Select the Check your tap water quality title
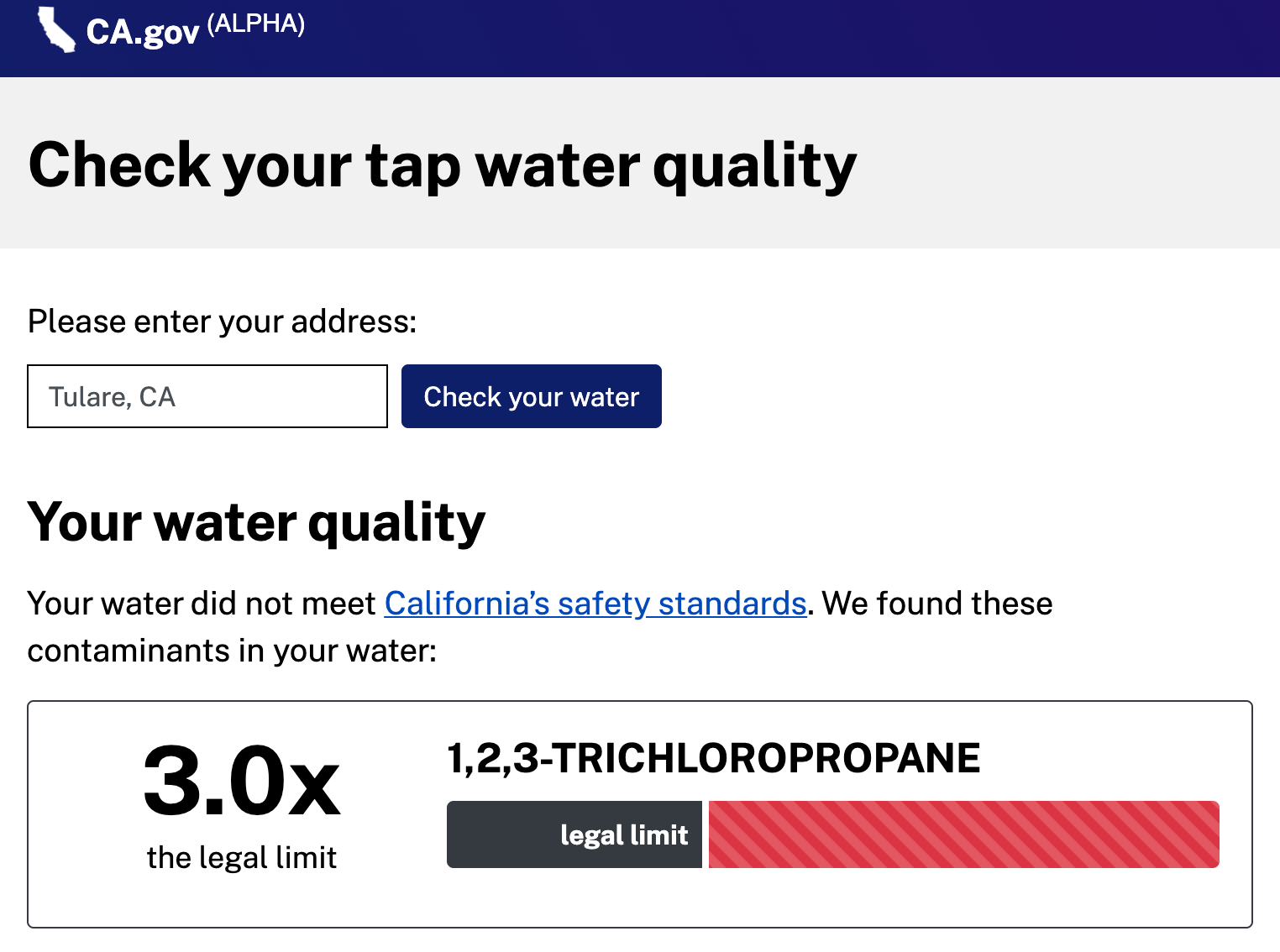This screenshot has height=952, width=1280. (x=443, y=165)
